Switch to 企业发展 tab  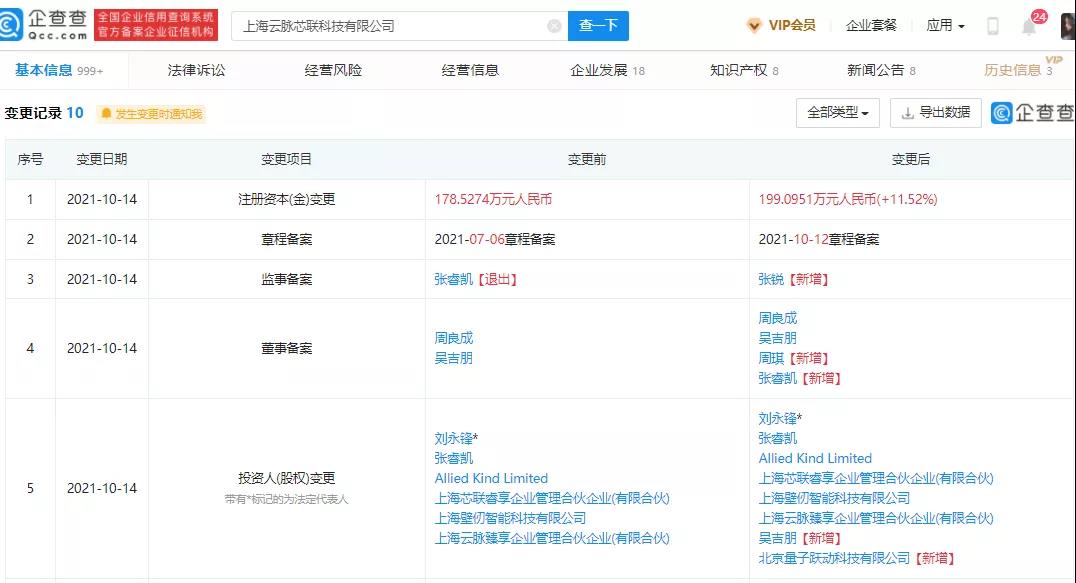tap(607, 70)
